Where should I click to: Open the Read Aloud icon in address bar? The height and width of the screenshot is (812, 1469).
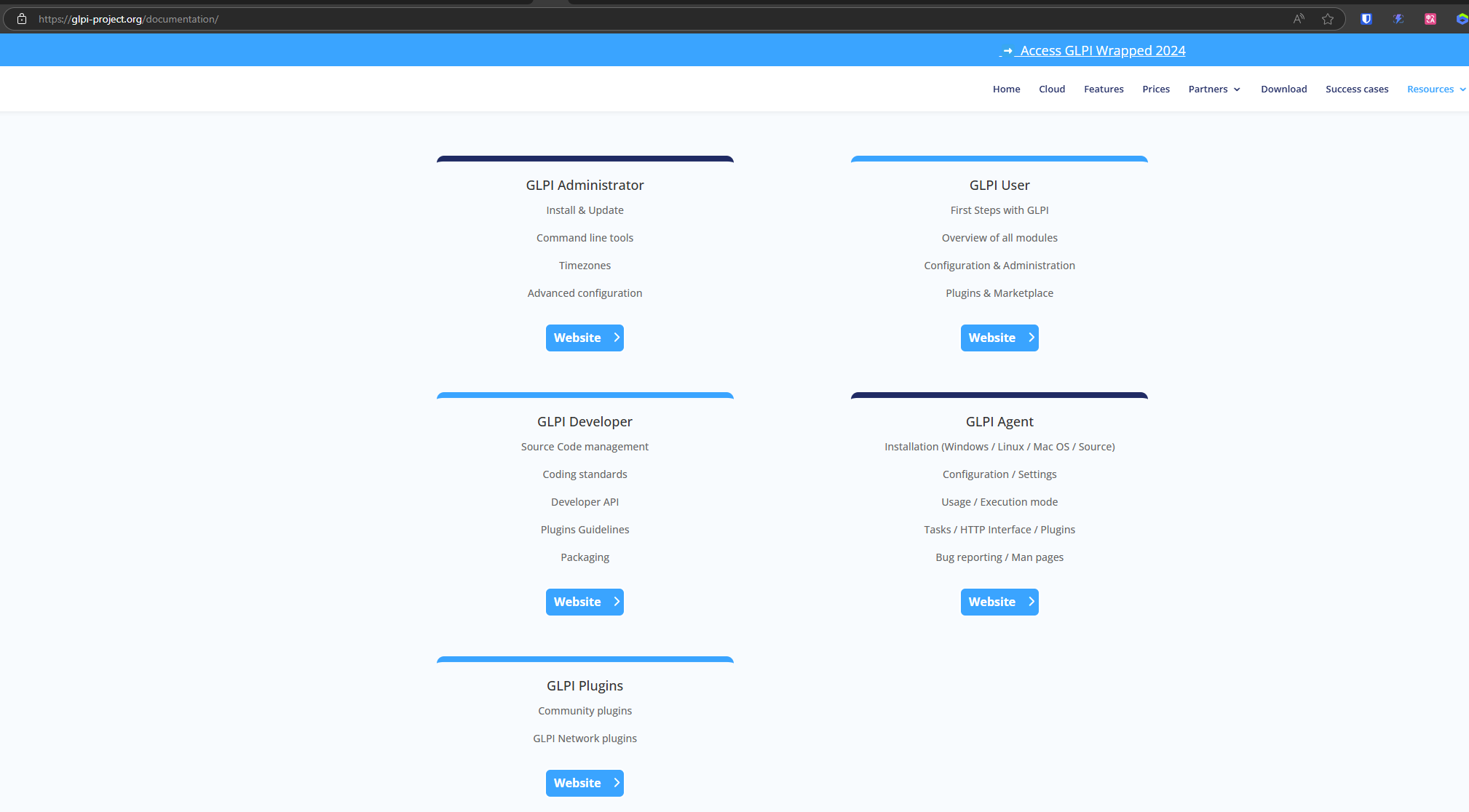pos(1299,19)
